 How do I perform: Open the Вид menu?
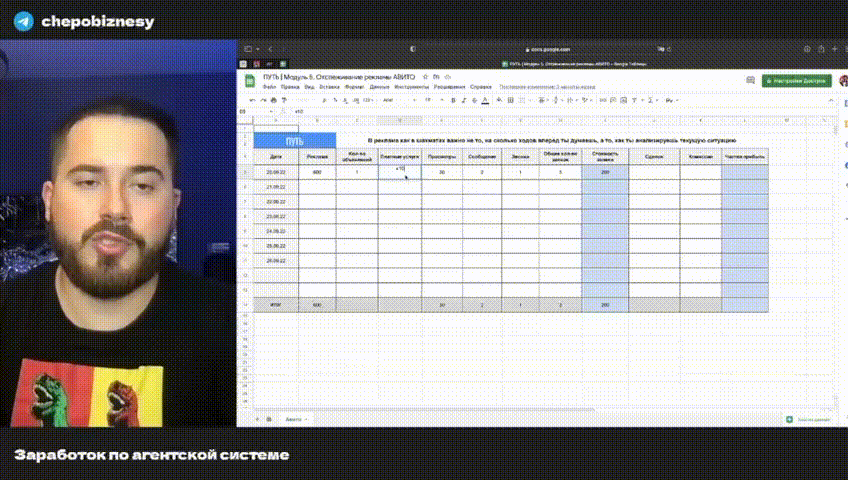(x=309, y=86)
